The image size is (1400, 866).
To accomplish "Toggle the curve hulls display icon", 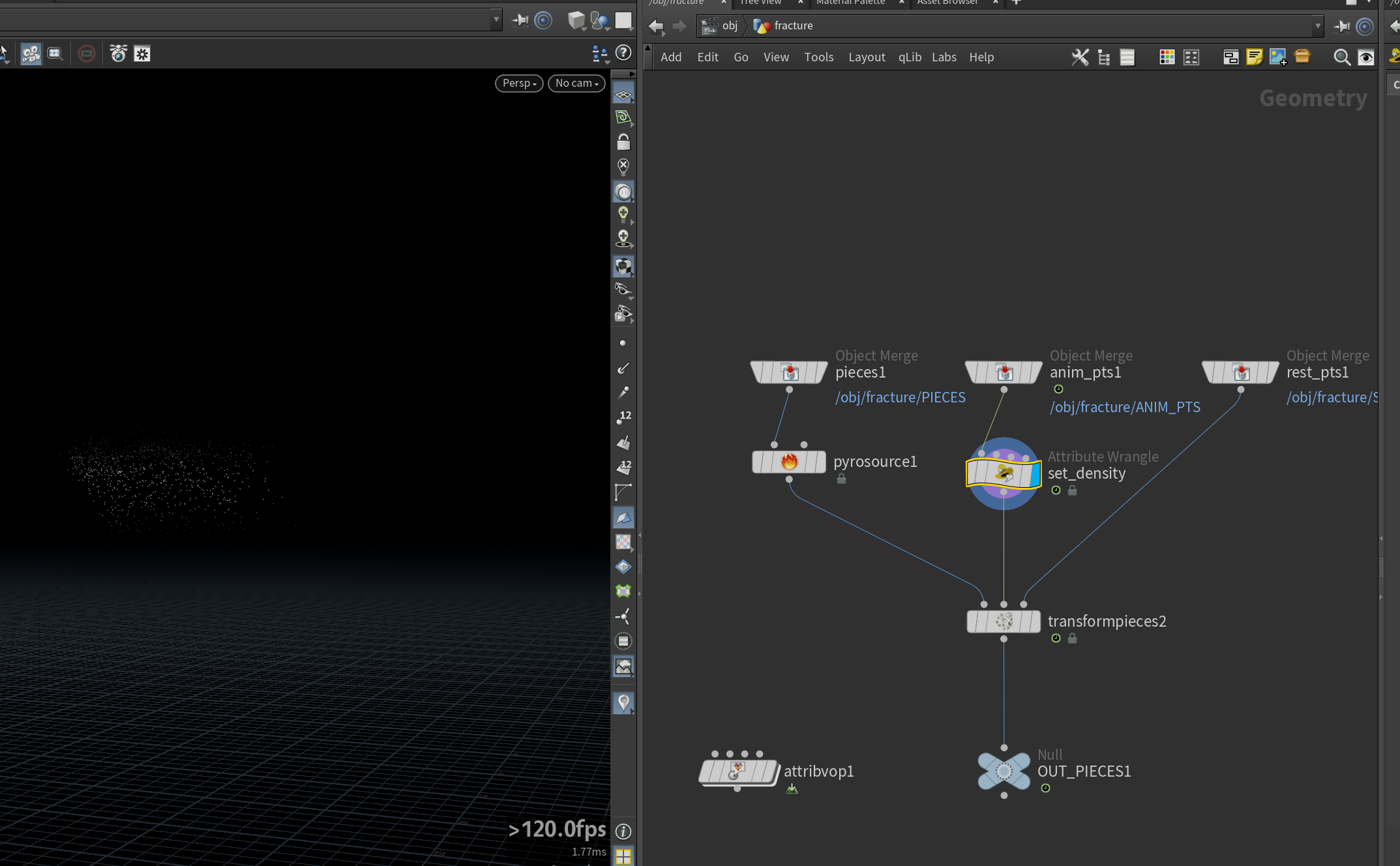I will pos(623,492).
